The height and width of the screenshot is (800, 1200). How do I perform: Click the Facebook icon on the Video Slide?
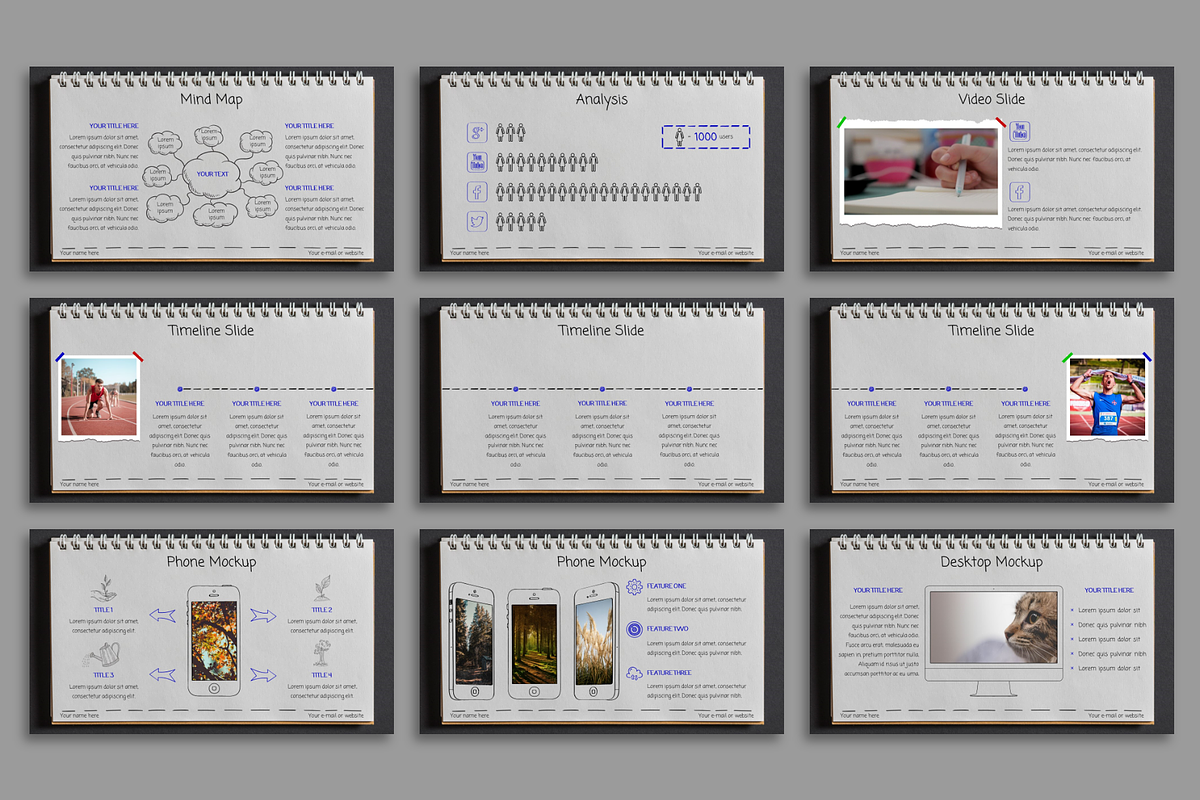[1021, 192]
